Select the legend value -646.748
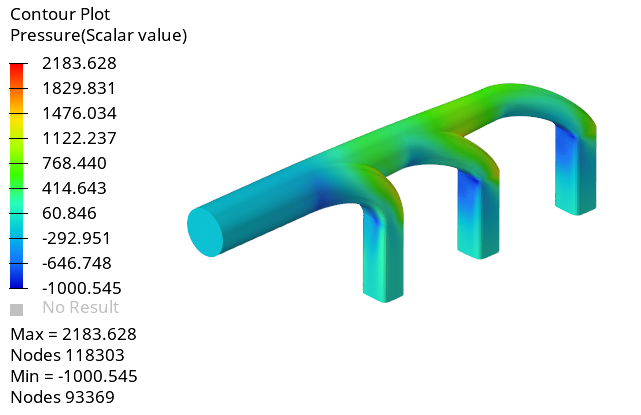641x415 pixels. (76, 263)
